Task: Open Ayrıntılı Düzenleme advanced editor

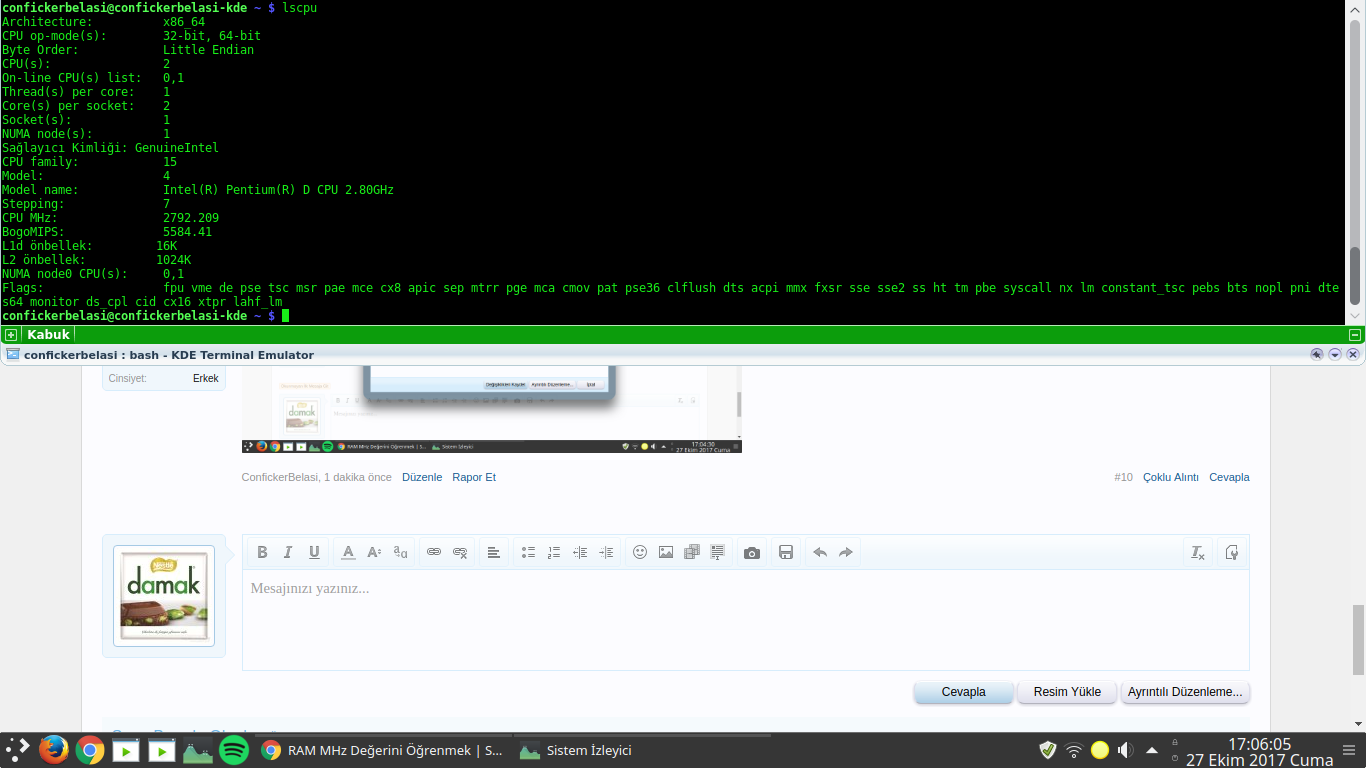Action: coord(1185,692)
